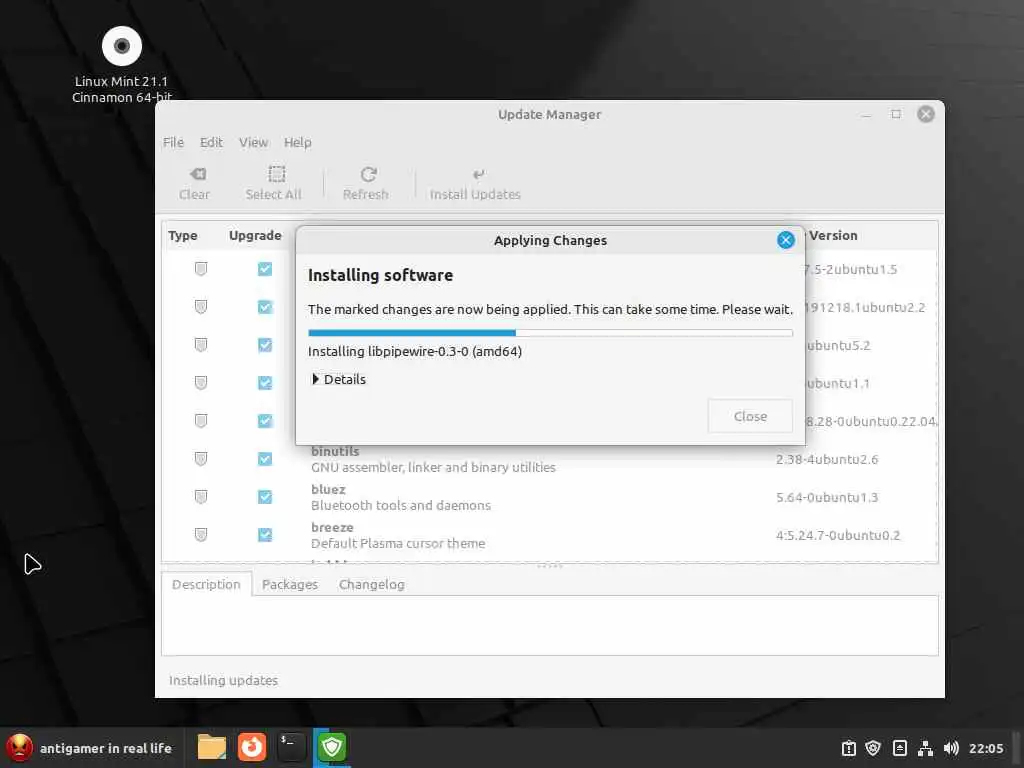The image size is (1024, 768).
Task: Open the Terminal from the taskbar
Action: pyautogui.click(x=291, y=747)
